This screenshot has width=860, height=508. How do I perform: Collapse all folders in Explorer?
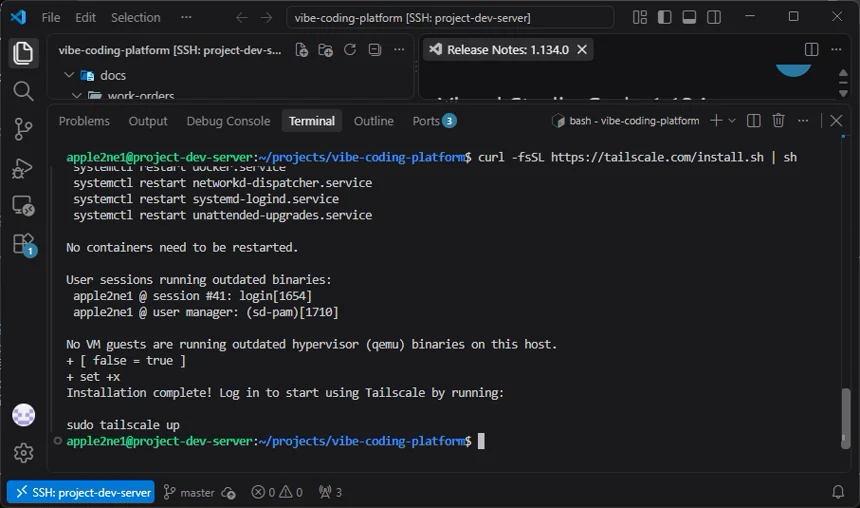click(x=375, y=50)
